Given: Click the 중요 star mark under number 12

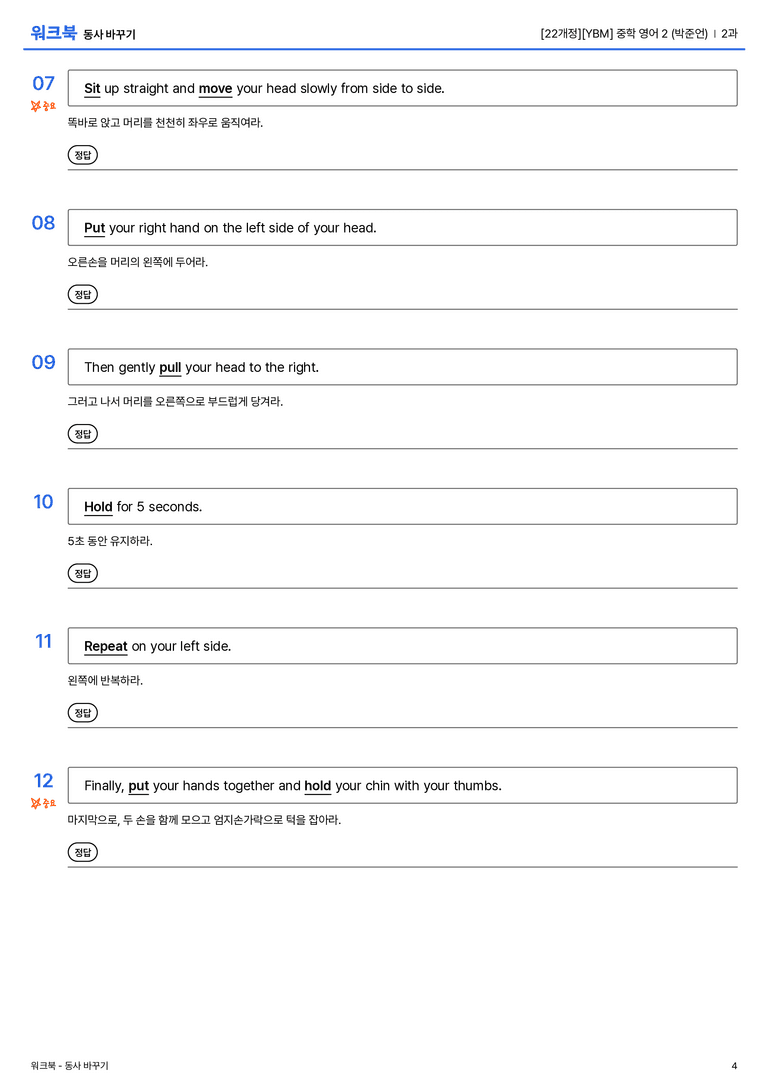Looking at the screenshot, I should [x=43, y=803].
